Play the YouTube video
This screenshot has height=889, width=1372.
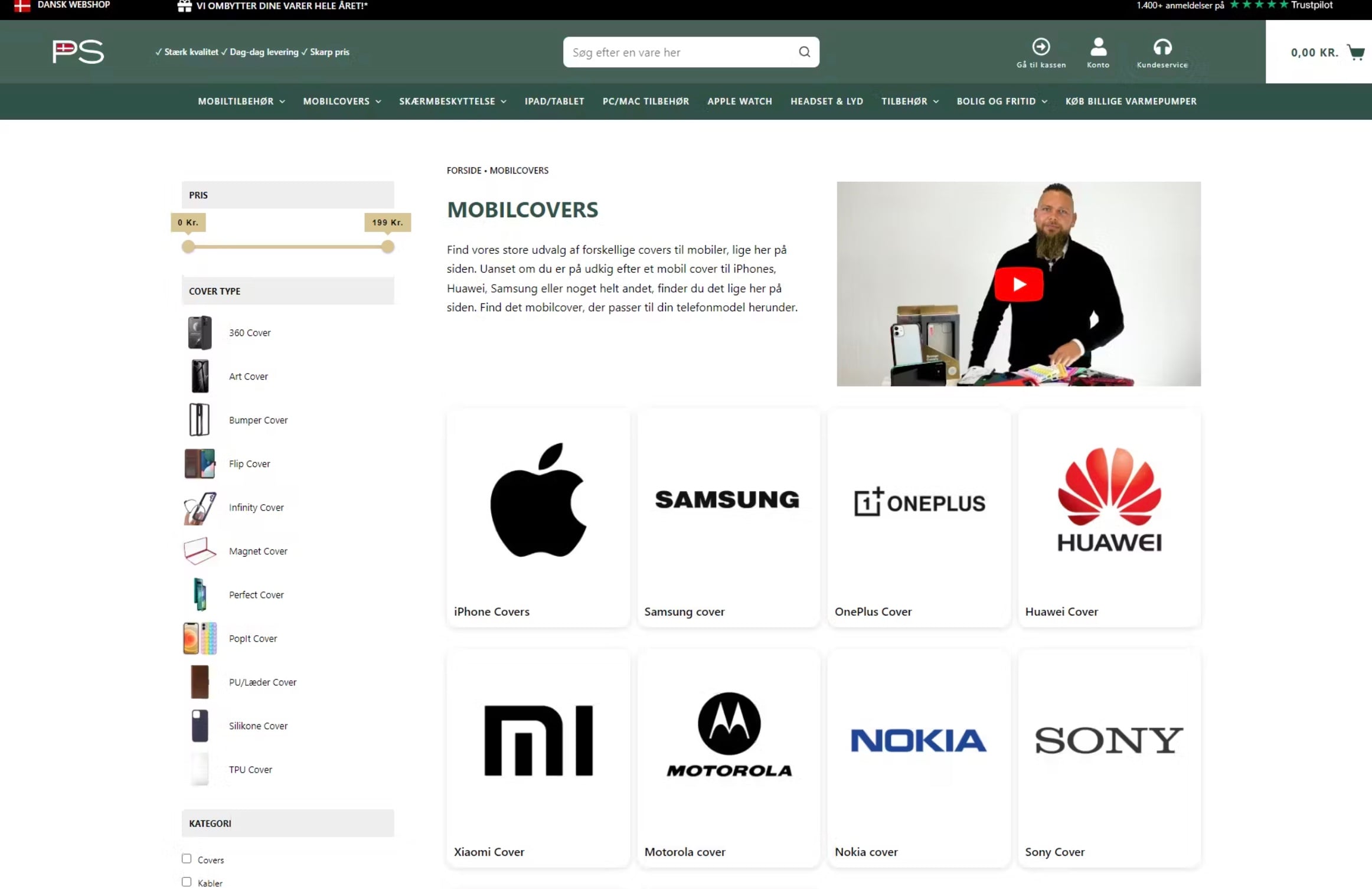point(1018,285)
